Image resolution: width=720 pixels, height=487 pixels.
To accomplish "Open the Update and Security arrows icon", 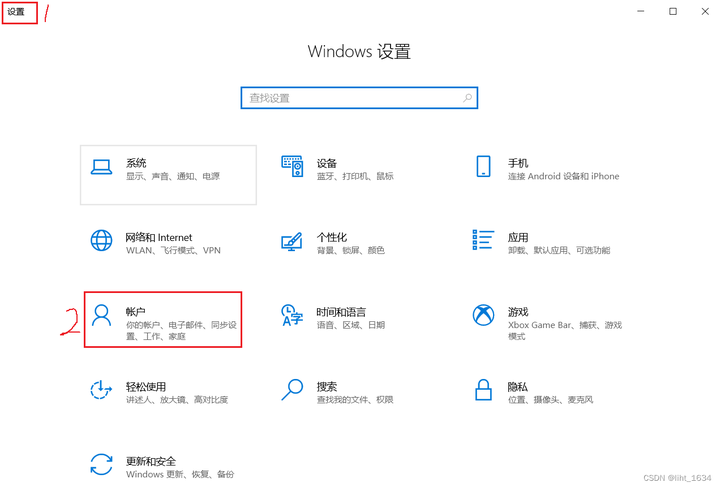I will click(x=101, y=465).
